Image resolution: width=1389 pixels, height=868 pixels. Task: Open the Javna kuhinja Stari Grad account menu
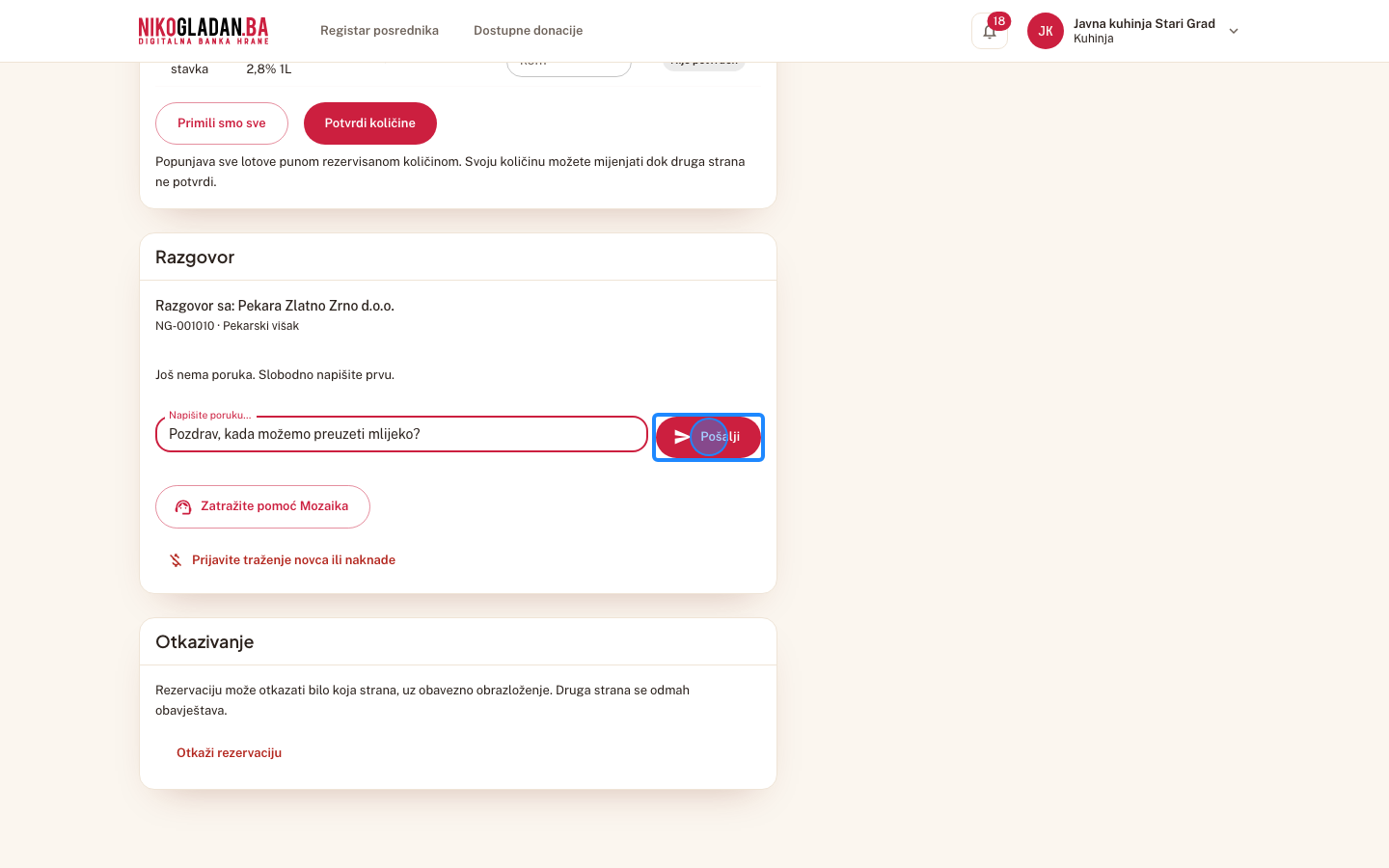pyautogui.click(x=1144, y=31)
